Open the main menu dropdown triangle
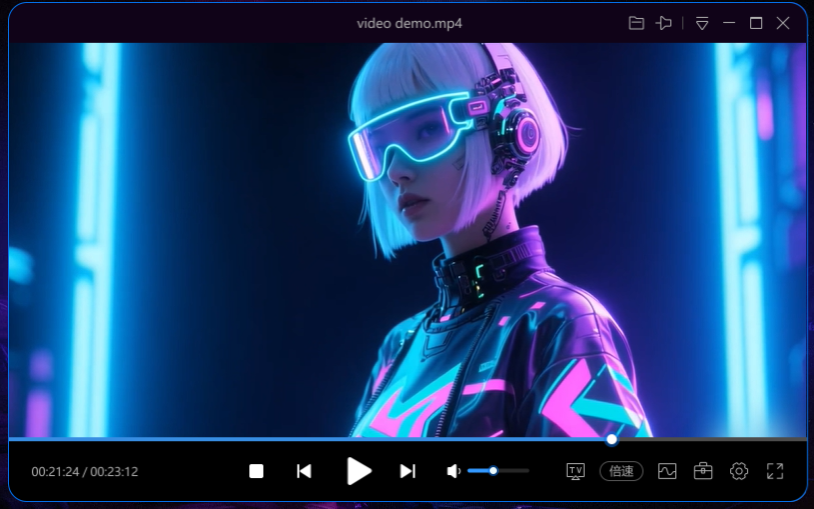Image resolution: width=814 pixels, height=509 pixels. click(702, 23)
